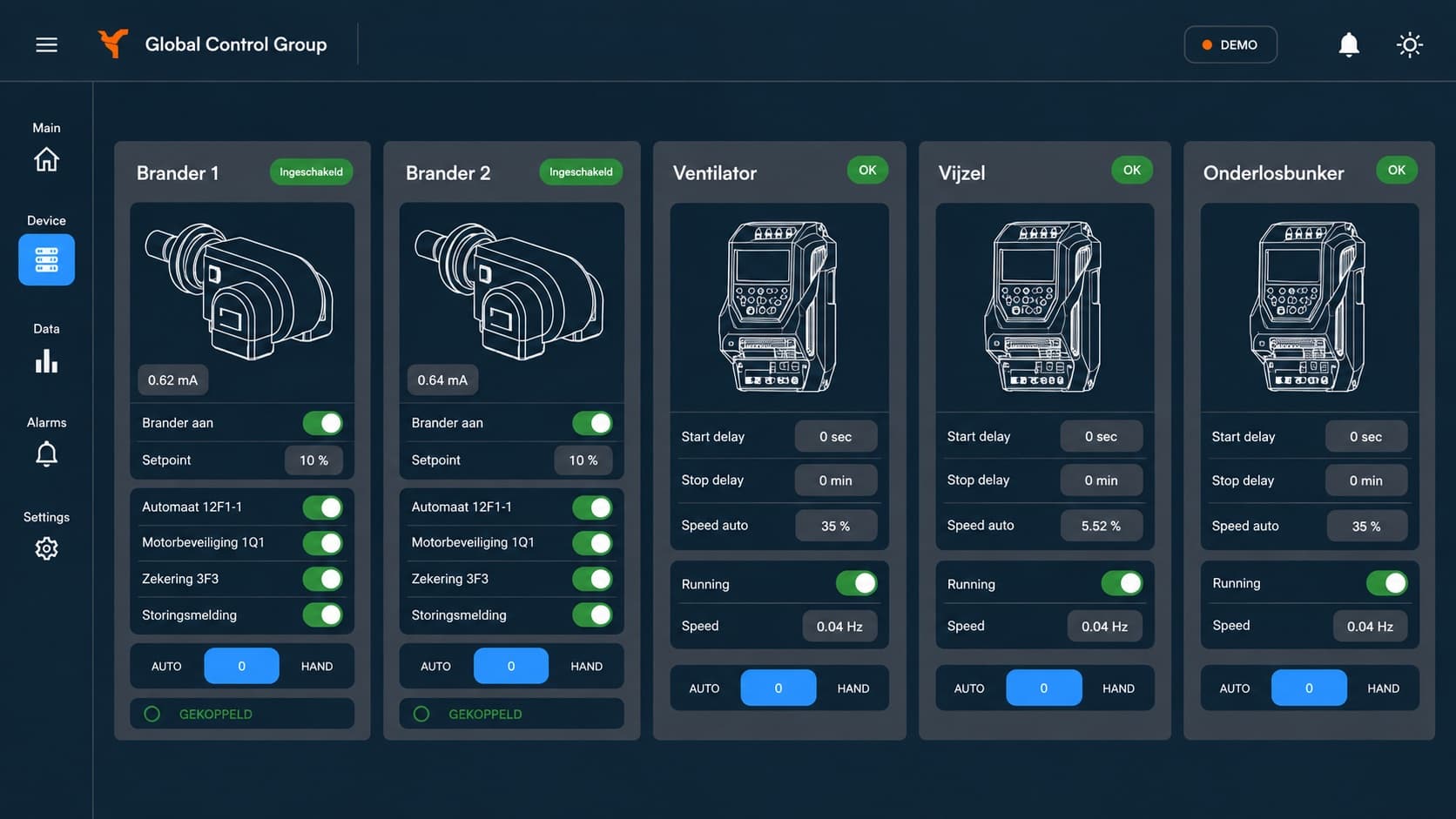Click the DEMO mode button
This screenshot has width=1456, height=819.
(1230, 44)
